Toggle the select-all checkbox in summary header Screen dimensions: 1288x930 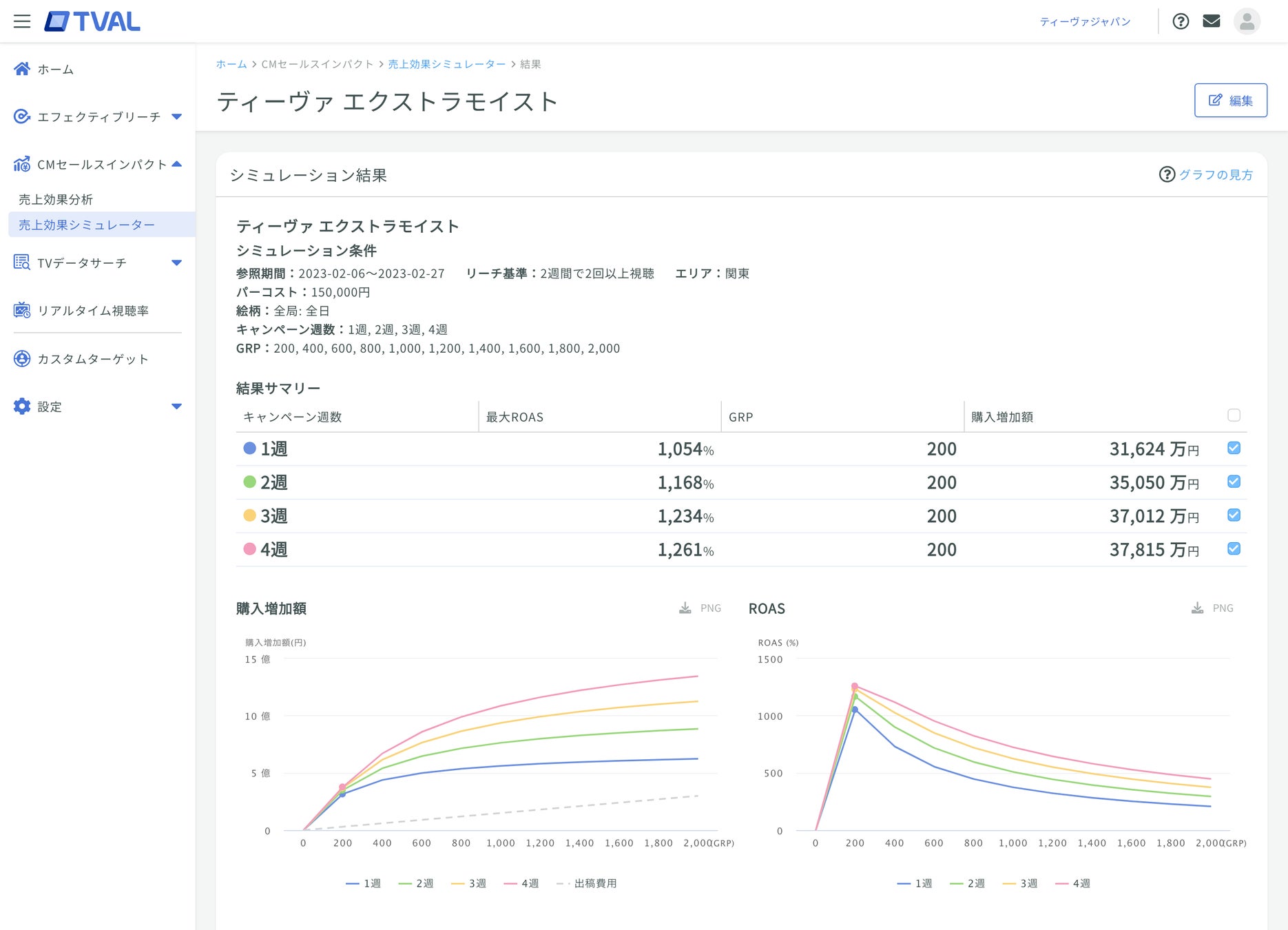pyautogui.click(x=1234, y=415)
